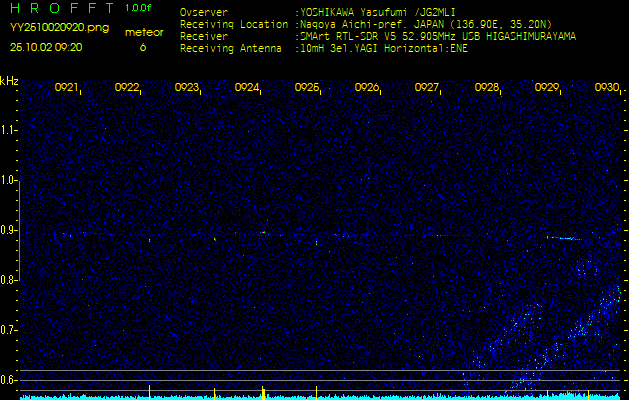The height and width of the screenshot is (400, 629).
Task: Click the 0927 time marker
Action: [426, 87]
